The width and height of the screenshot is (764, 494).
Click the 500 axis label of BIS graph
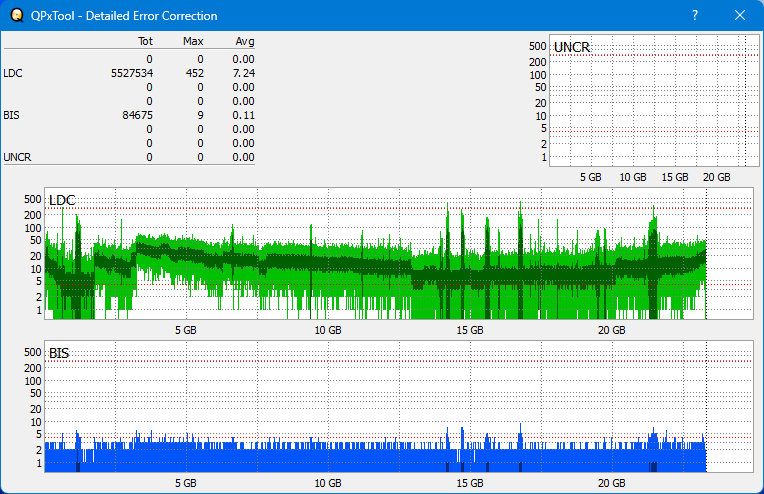(x=33, y=352)
